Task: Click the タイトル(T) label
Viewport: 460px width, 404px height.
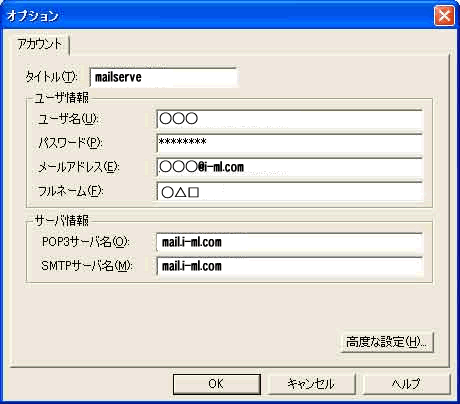Action: point(52,77)
